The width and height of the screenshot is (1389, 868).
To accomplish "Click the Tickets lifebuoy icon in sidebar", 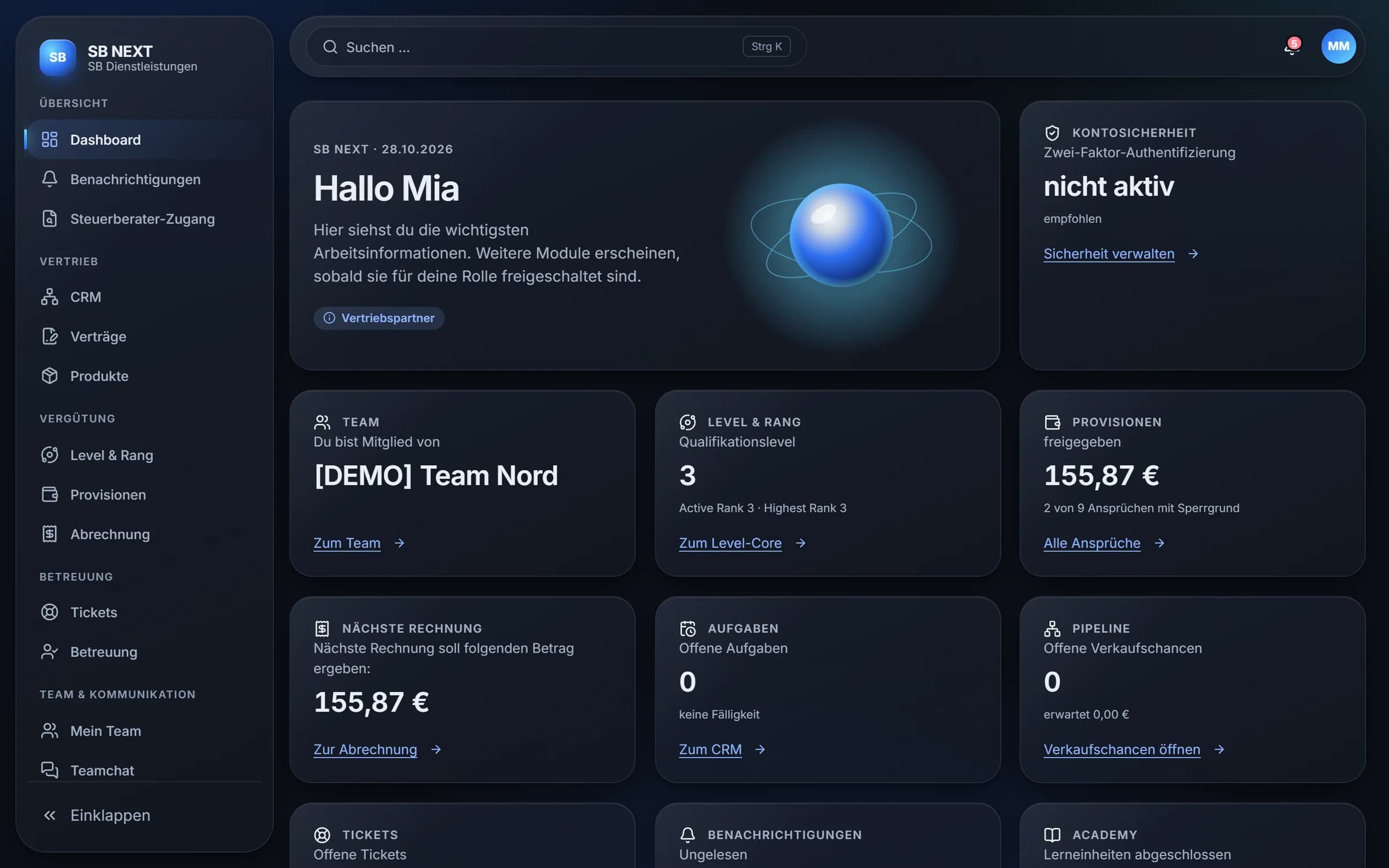I will (50, 612).
